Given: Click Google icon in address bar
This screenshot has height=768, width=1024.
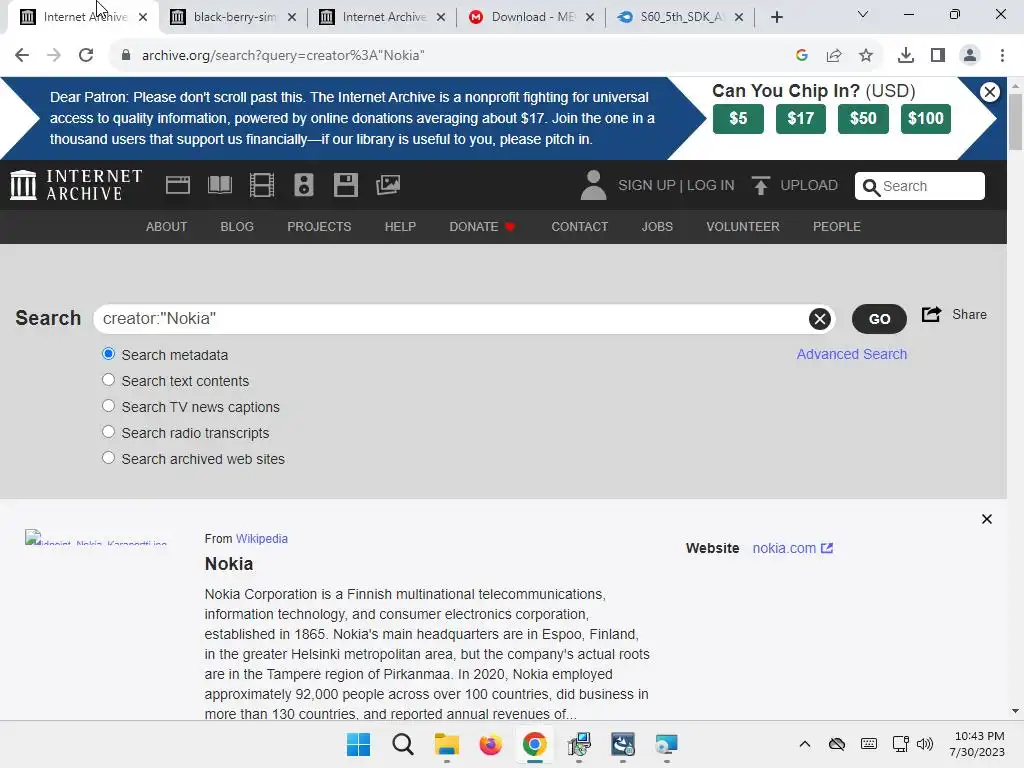Looking at the screenshot, I should point(802,56).
